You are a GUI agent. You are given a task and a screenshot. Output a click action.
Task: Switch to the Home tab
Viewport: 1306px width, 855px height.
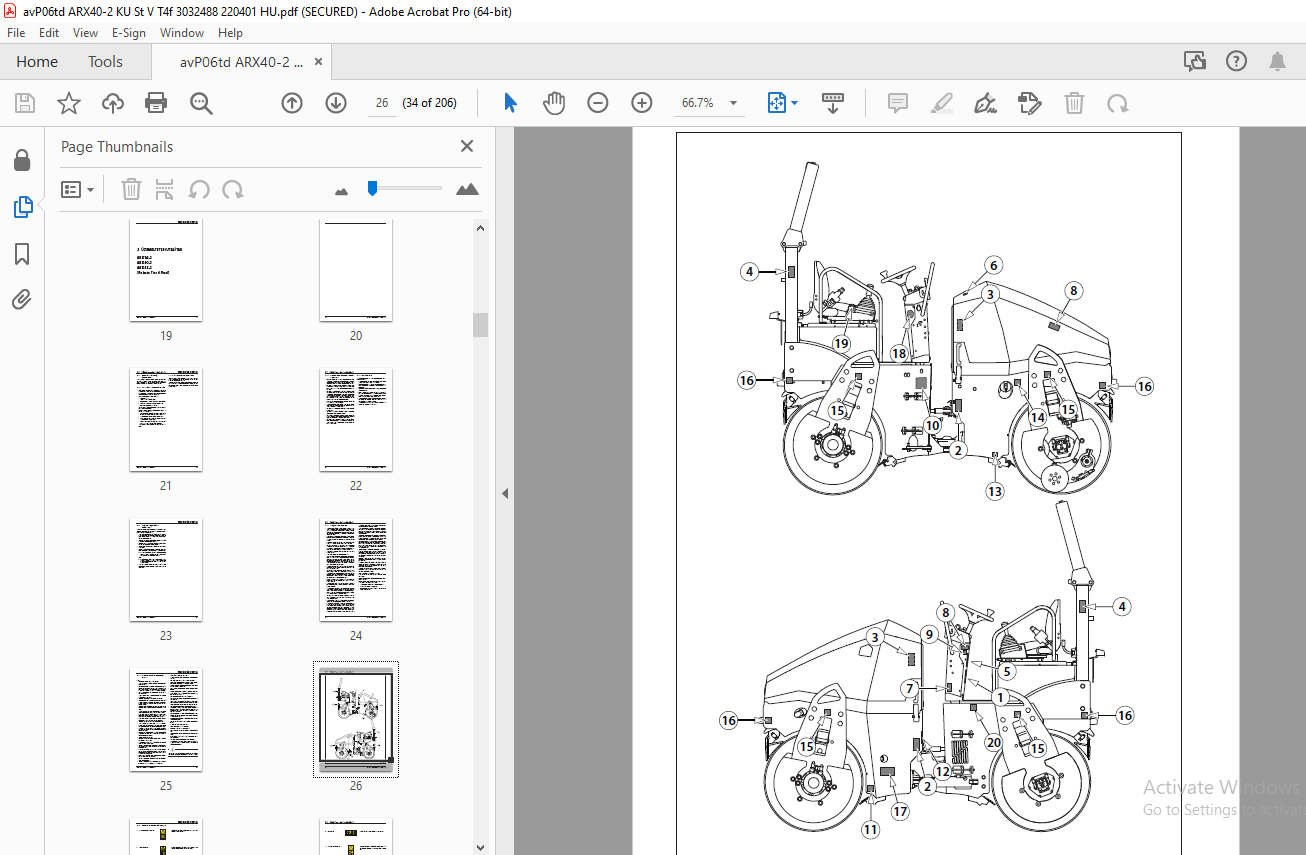click(37, 61)
